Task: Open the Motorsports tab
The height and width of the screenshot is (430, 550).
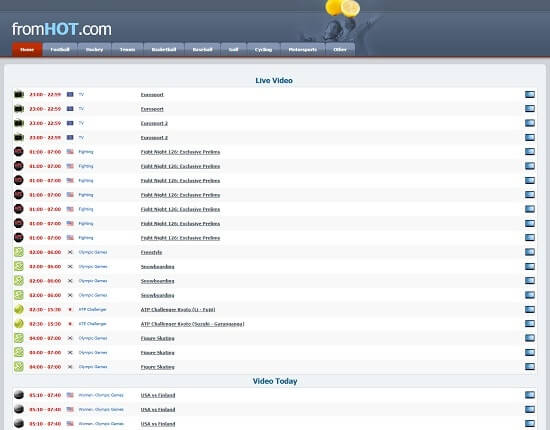Action: [x=303, y=50]
